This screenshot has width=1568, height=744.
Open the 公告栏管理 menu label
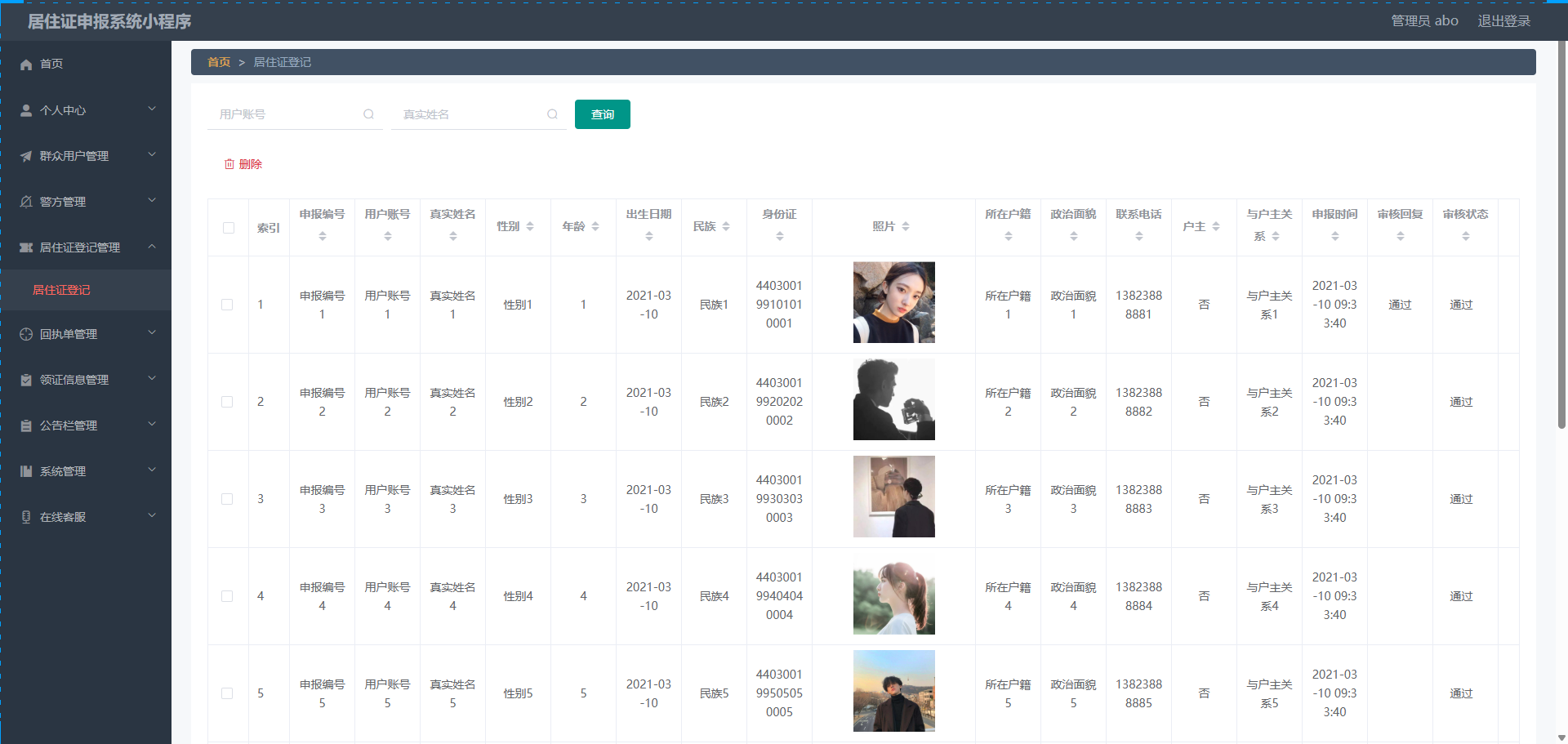pos(69,425)
